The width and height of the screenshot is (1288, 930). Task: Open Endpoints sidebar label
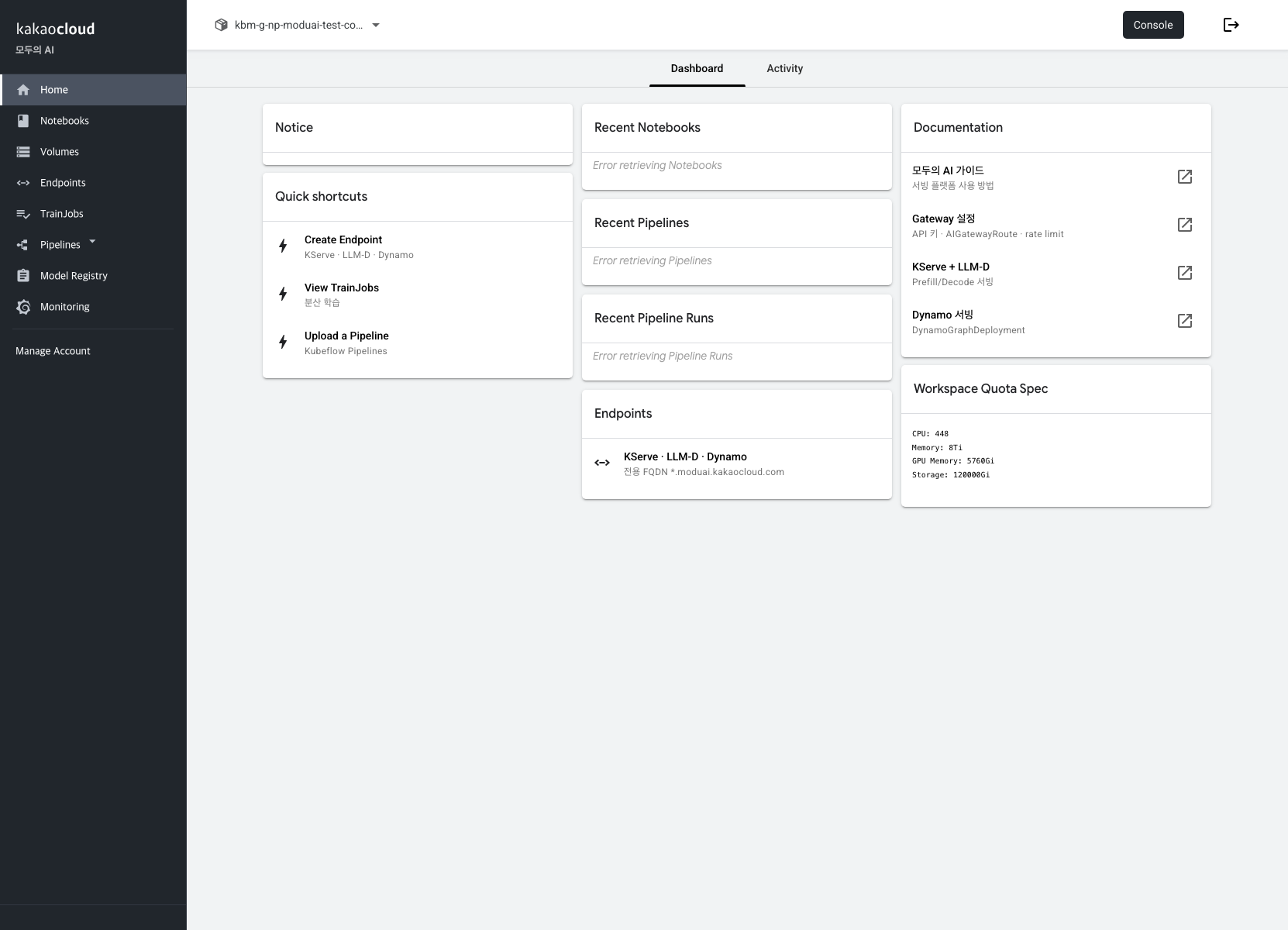(63, 183)
